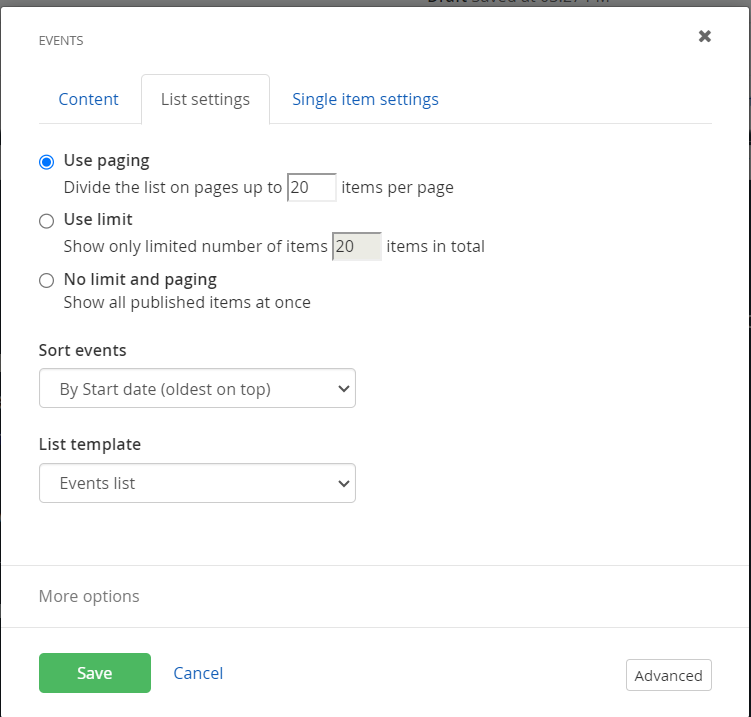Screen dimensions: 751x717
Task: Expand the More options section
Action: point(89,596)
